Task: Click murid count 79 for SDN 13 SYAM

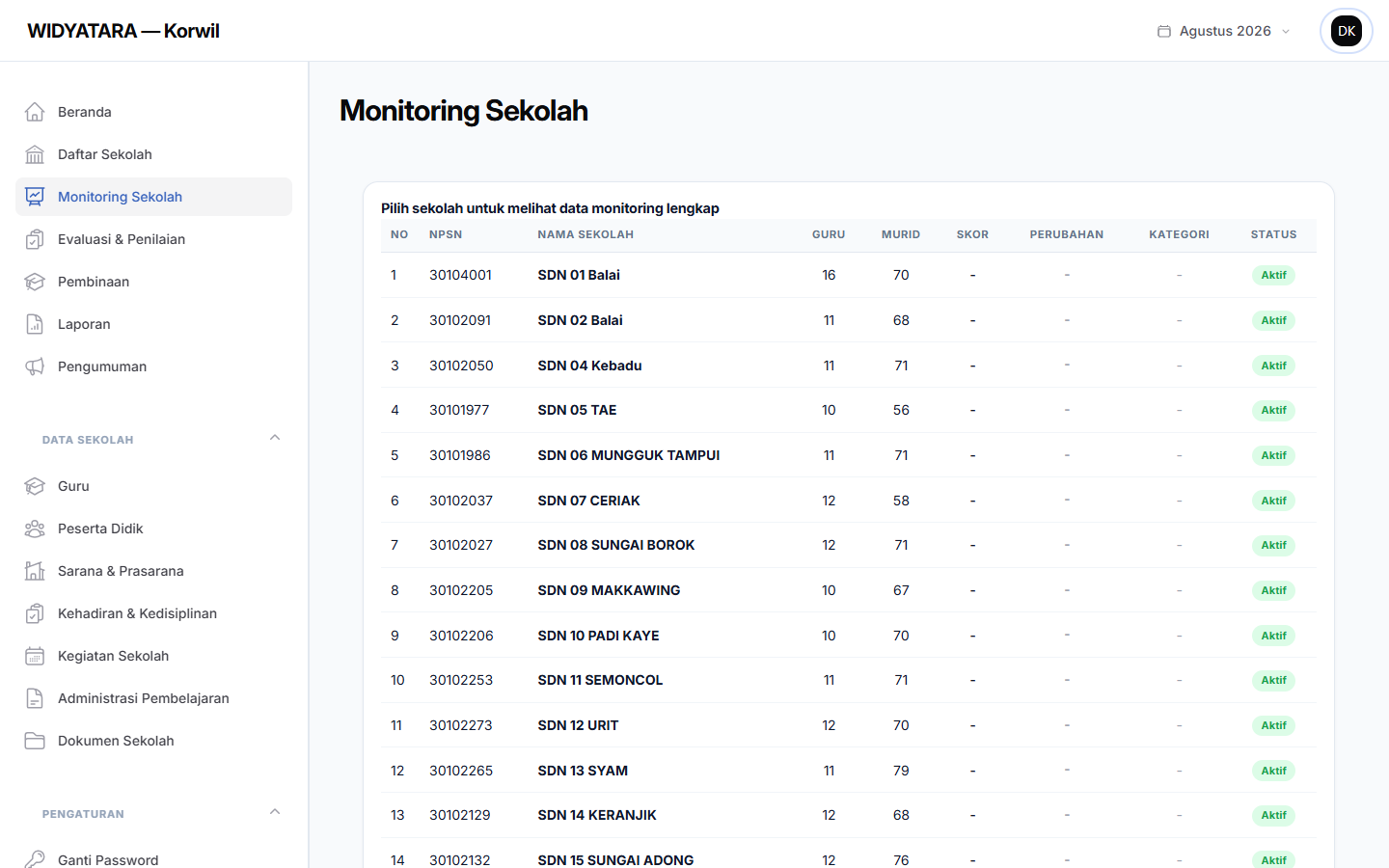Action: [901, 771]
